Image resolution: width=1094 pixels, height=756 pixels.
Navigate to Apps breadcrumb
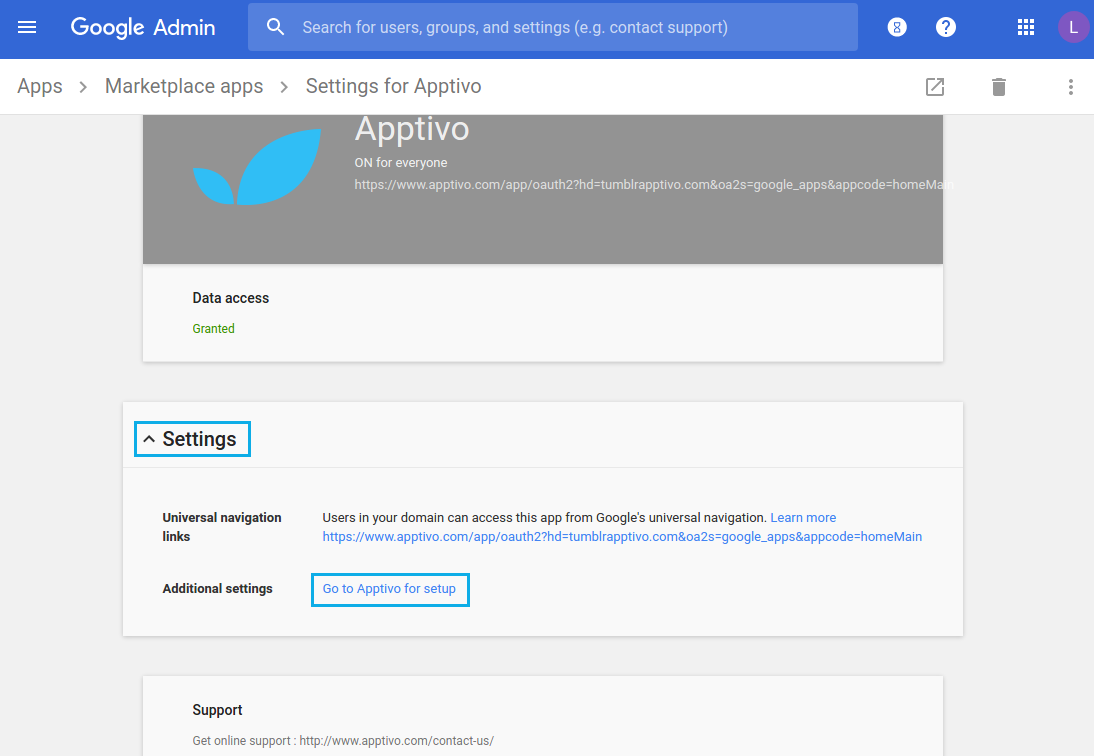pyautogui.click(x=39, y=86)
